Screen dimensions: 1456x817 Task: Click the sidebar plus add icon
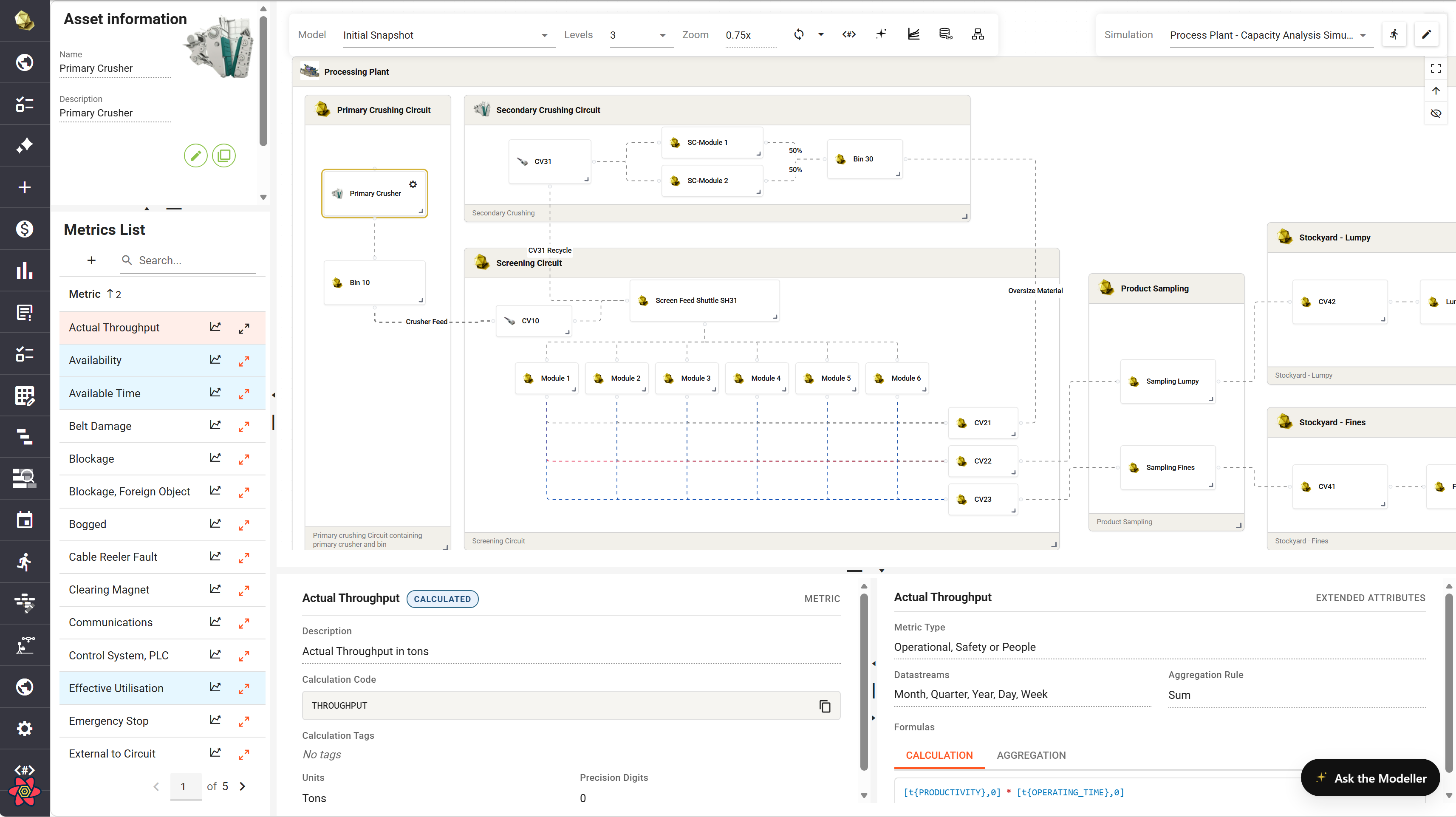24,187
